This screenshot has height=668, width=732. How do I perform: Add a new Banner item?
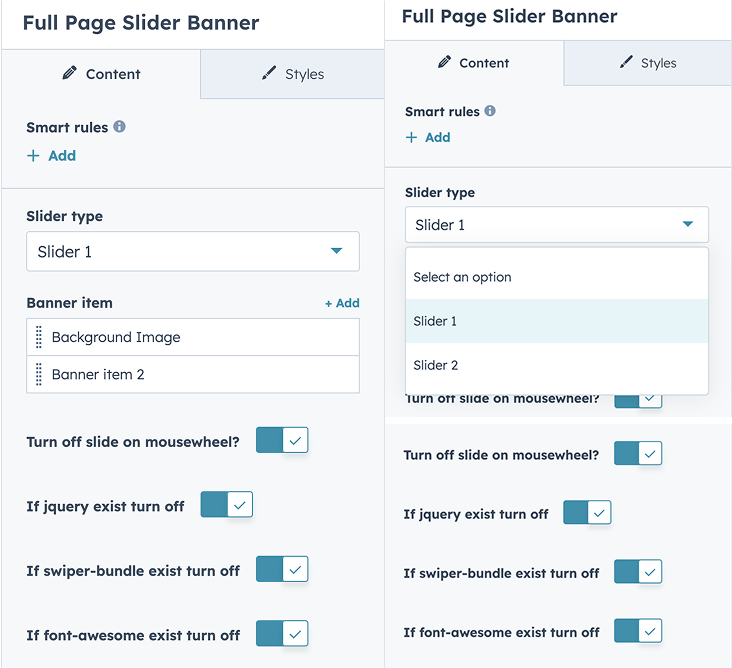coord(342,303)
